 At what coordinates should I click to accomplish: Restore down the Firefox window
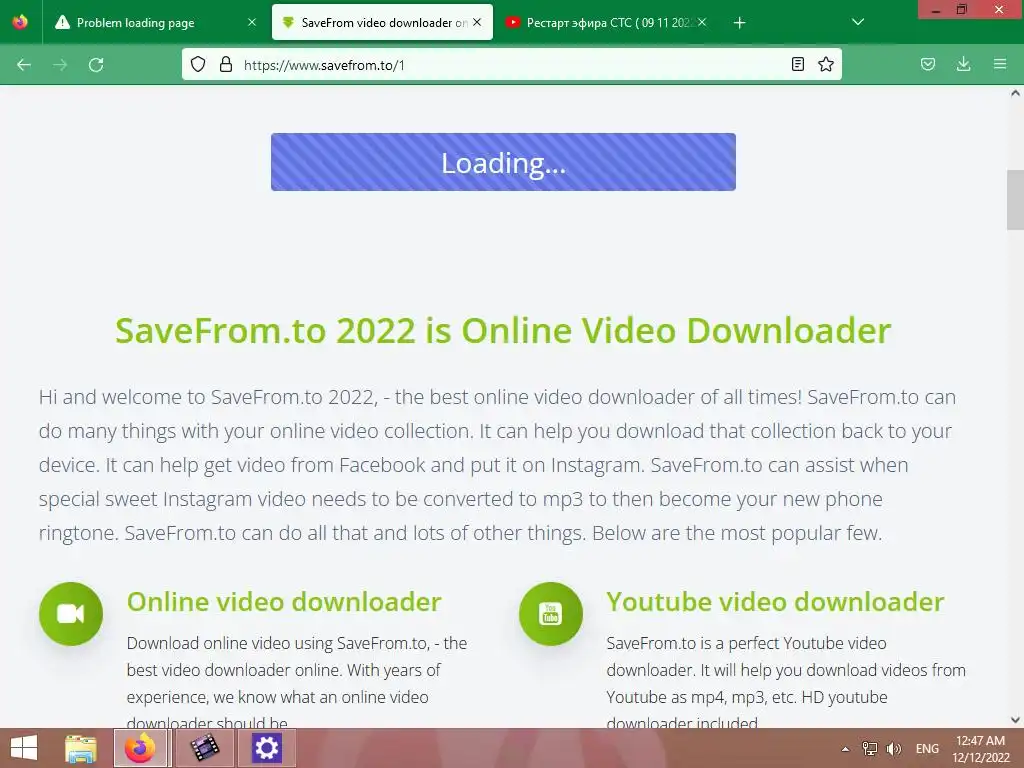click(962, 10)
